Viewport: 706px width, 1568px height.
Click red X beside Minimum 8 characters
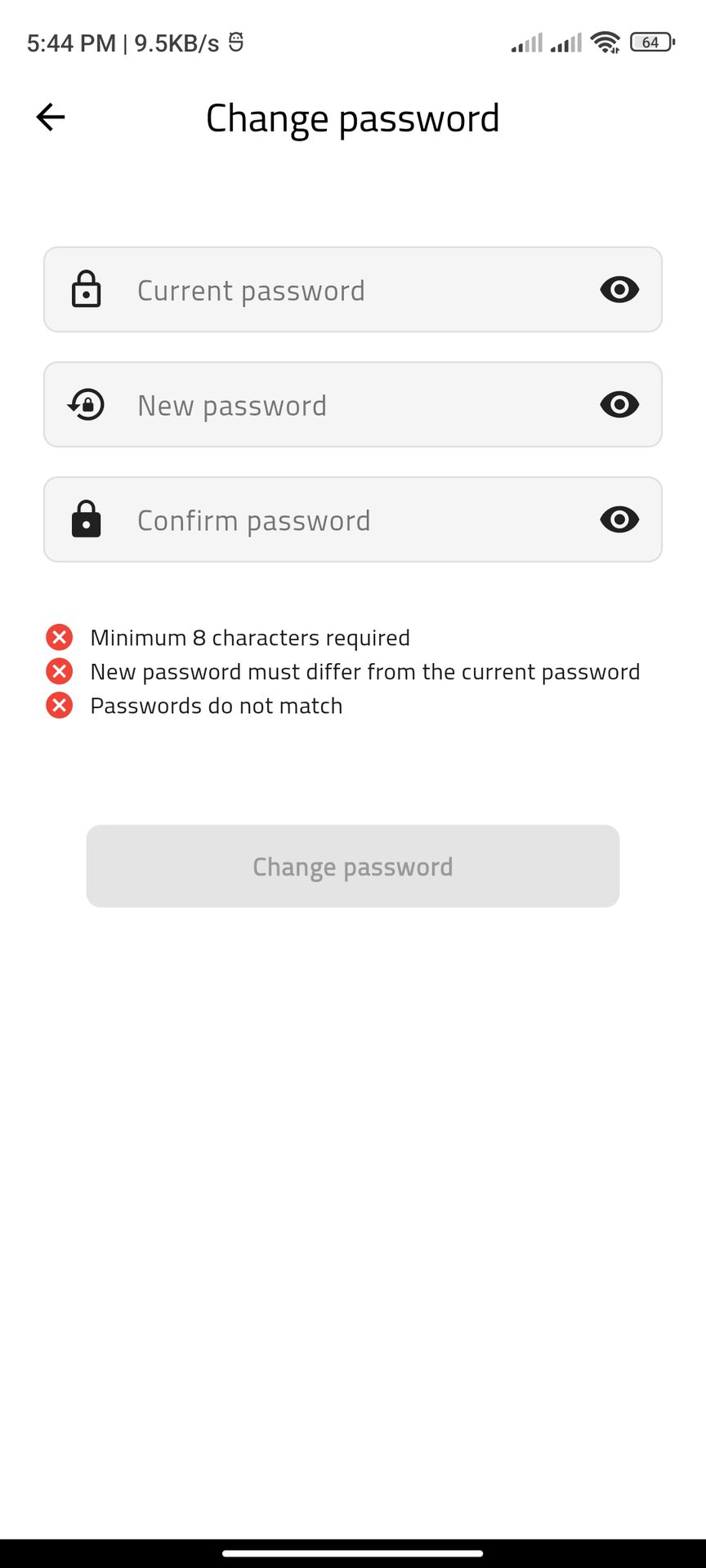[59, 637]
